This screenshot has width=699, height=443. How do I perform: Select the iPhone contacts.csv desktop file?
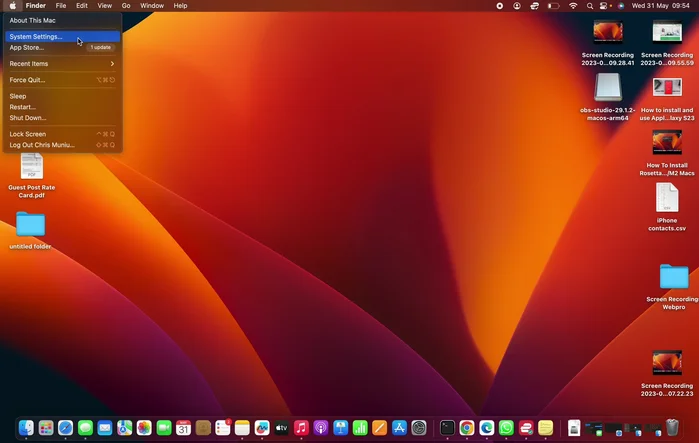click(667, 198)
